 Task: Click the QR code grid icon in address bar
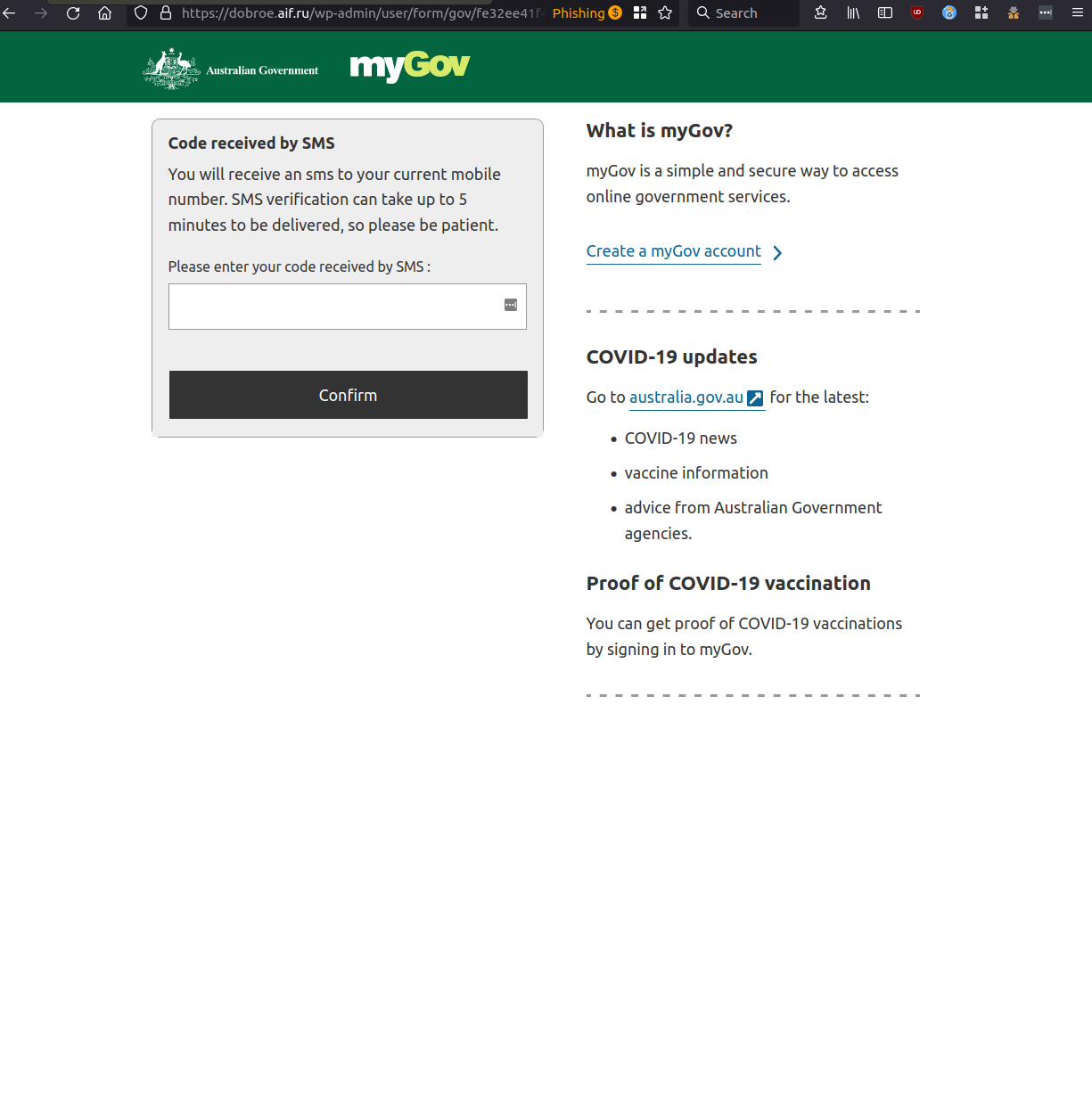(640, 12)
